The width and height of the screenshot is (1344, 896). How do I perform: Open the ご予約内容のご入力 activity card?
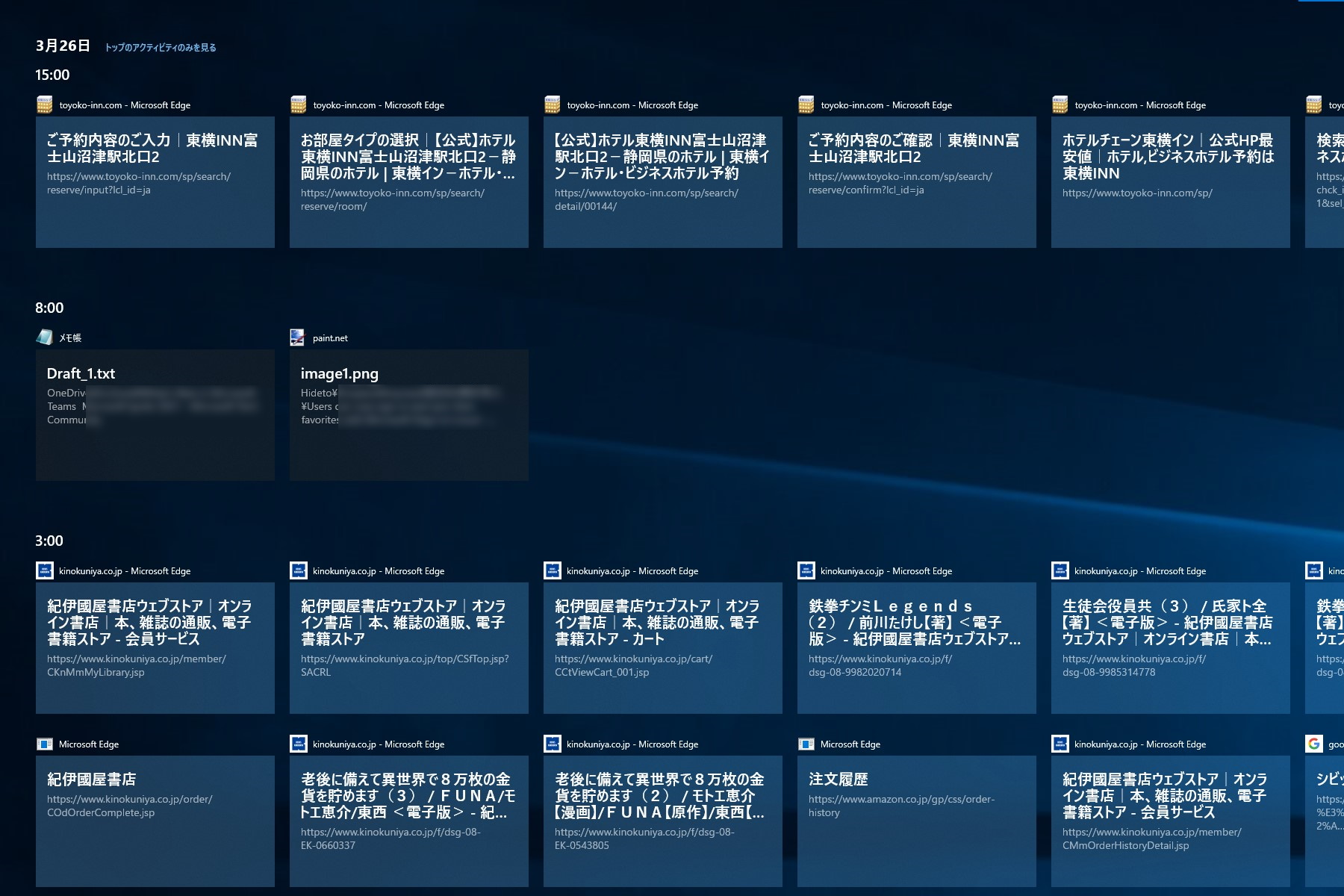tap(155, 182)
